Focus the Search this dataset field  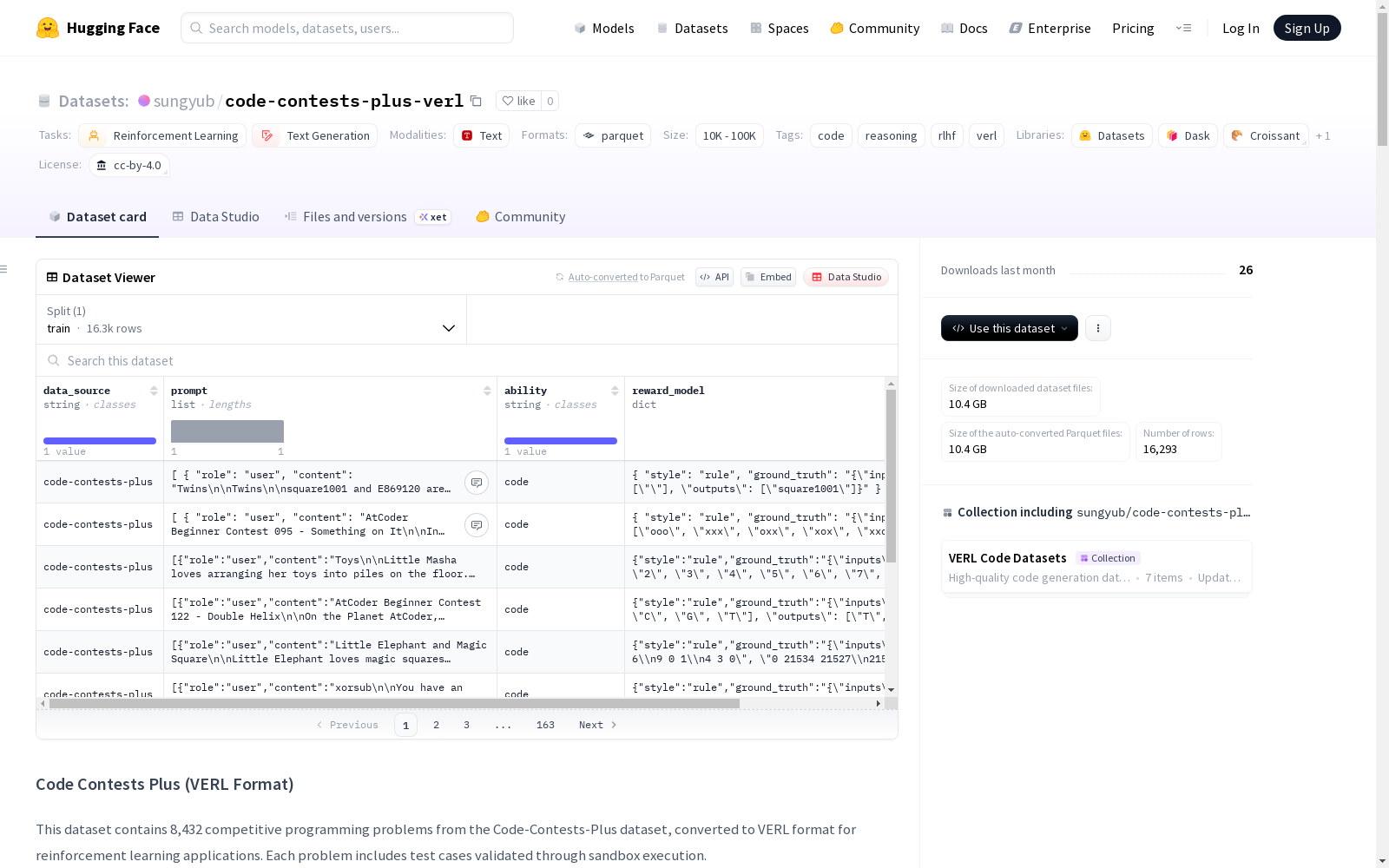click(467, 360)
